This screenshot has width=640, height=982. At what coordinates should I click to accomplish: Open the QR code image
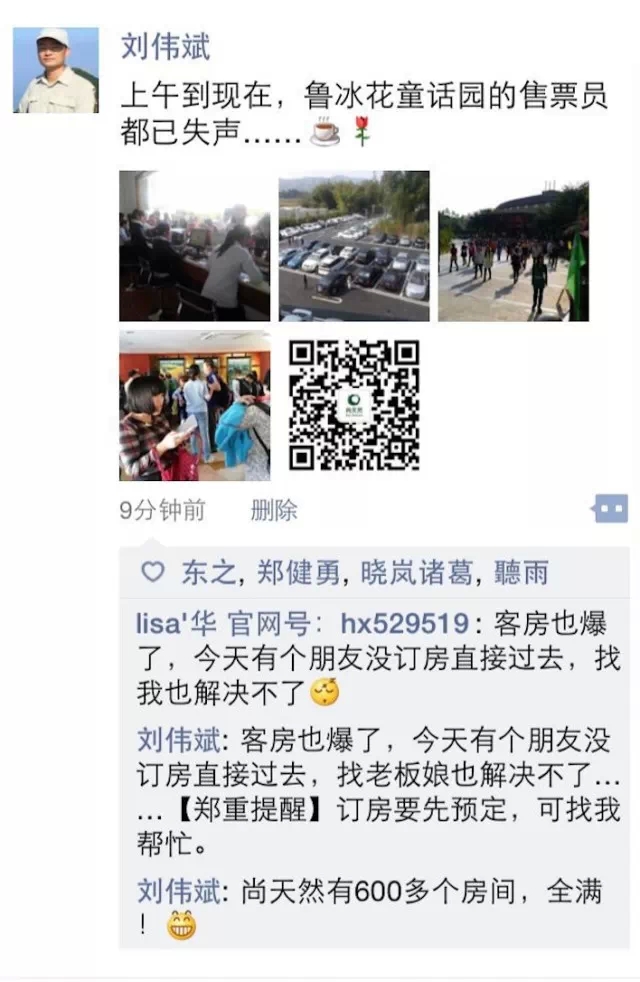click(354, 405)
